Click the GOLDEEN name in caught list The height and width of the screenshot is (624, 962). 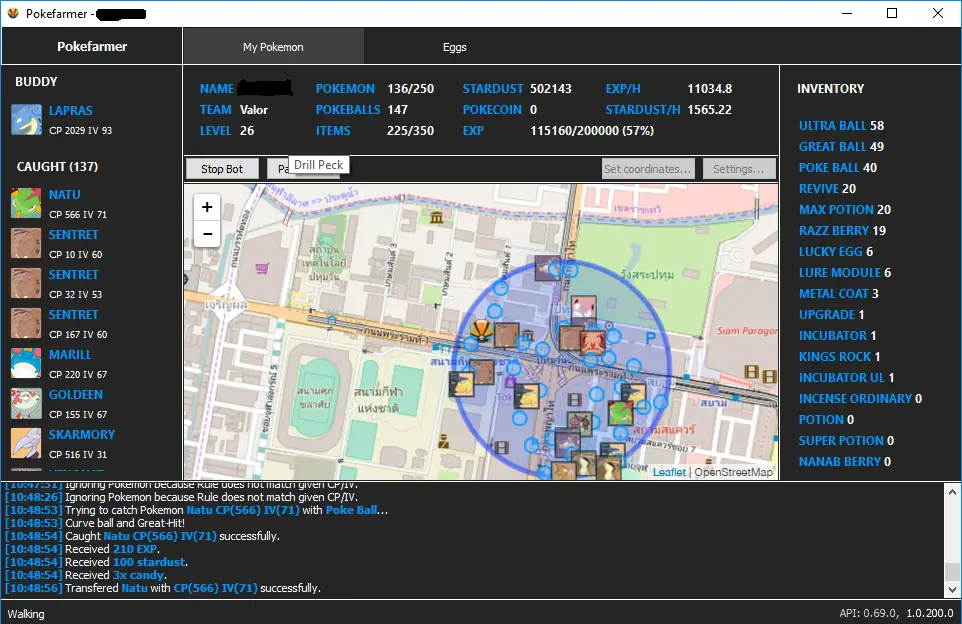coord(75,395)
